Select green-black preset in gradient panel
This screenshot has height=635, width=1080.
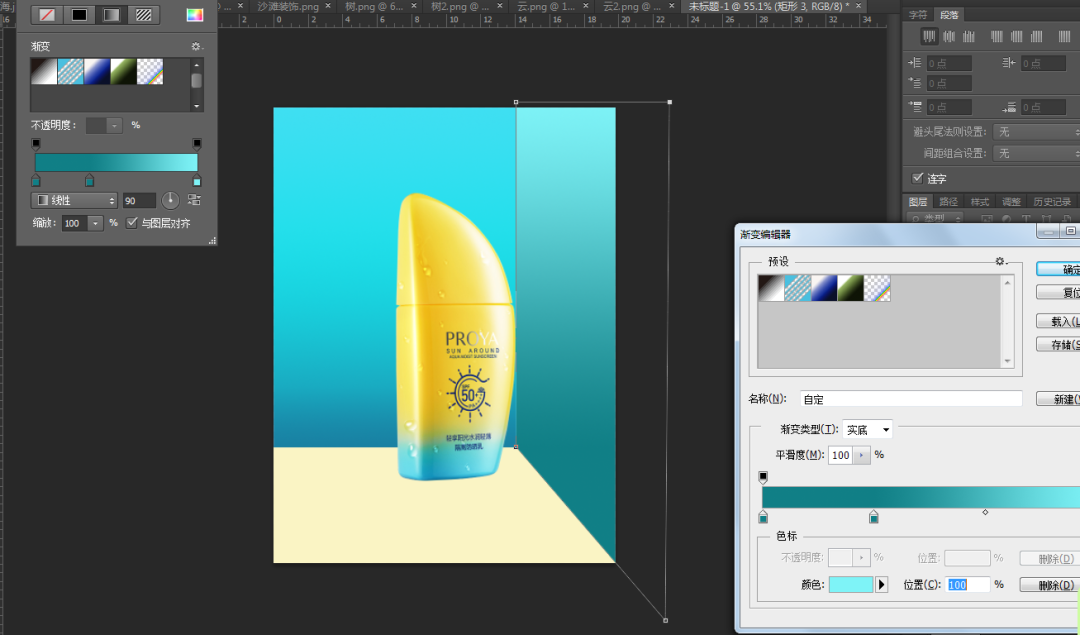coord(123,72)
